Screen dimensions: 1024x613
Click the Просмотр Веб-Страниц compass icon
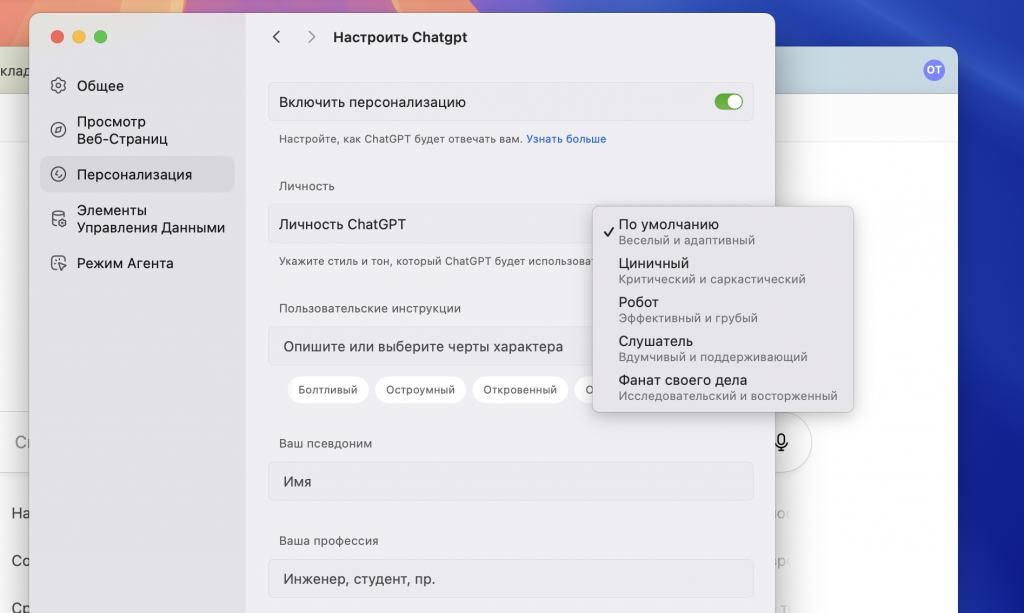coord(59,130)
